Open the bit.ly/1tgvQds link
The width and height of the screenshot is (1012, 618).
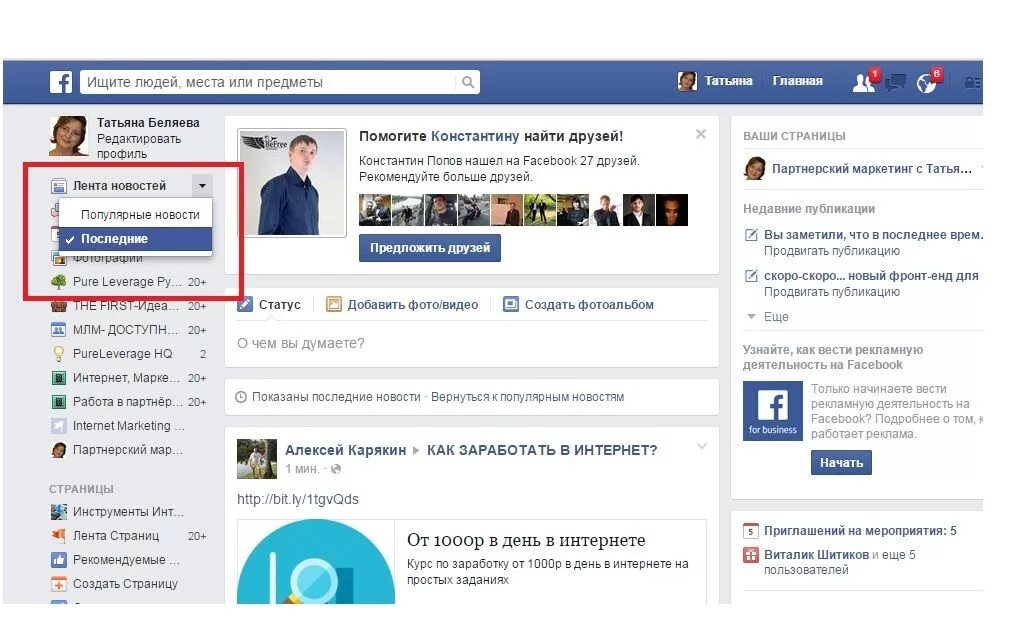(x=298, y=499)
